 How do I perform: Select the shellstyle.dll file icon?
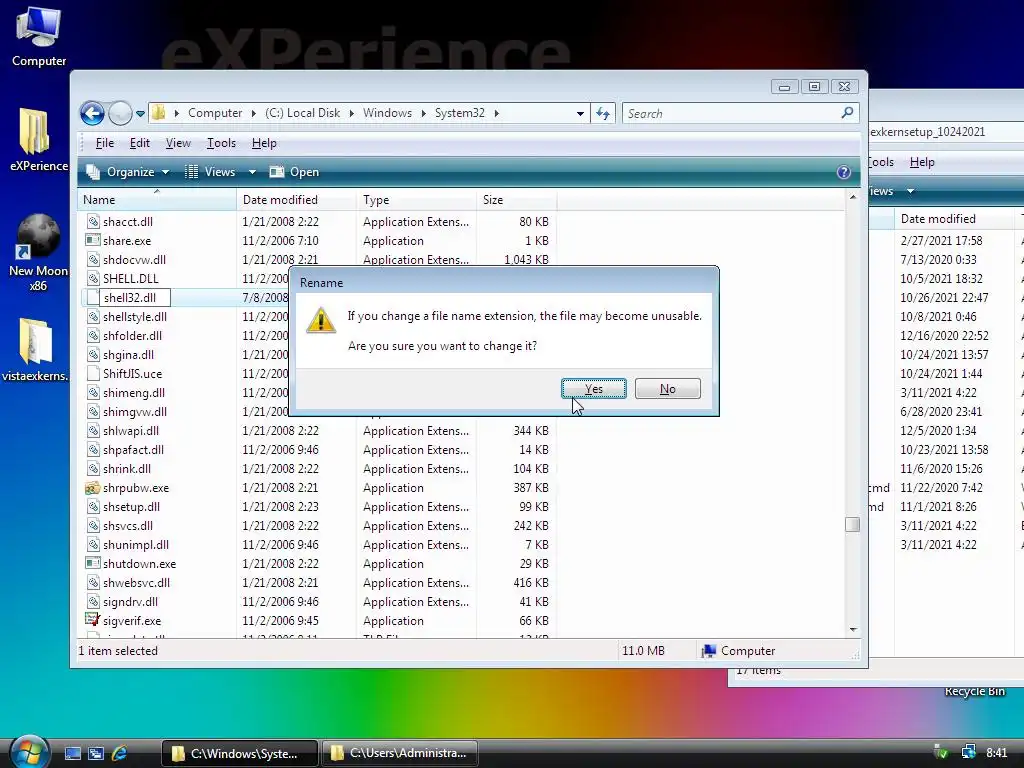pos(93,317)
